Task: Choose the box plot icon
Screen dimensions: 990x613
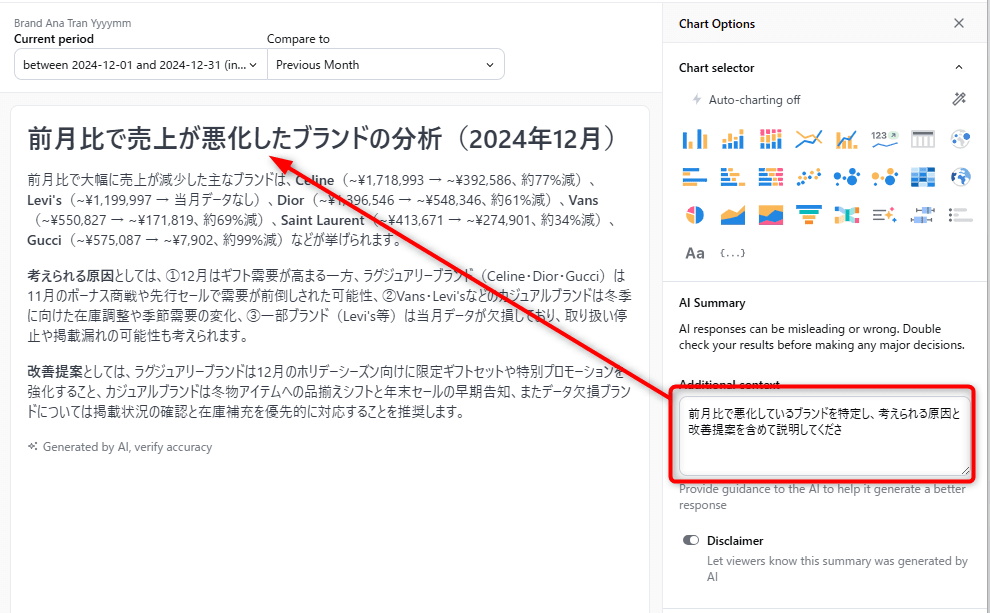Action: (922, 215)
